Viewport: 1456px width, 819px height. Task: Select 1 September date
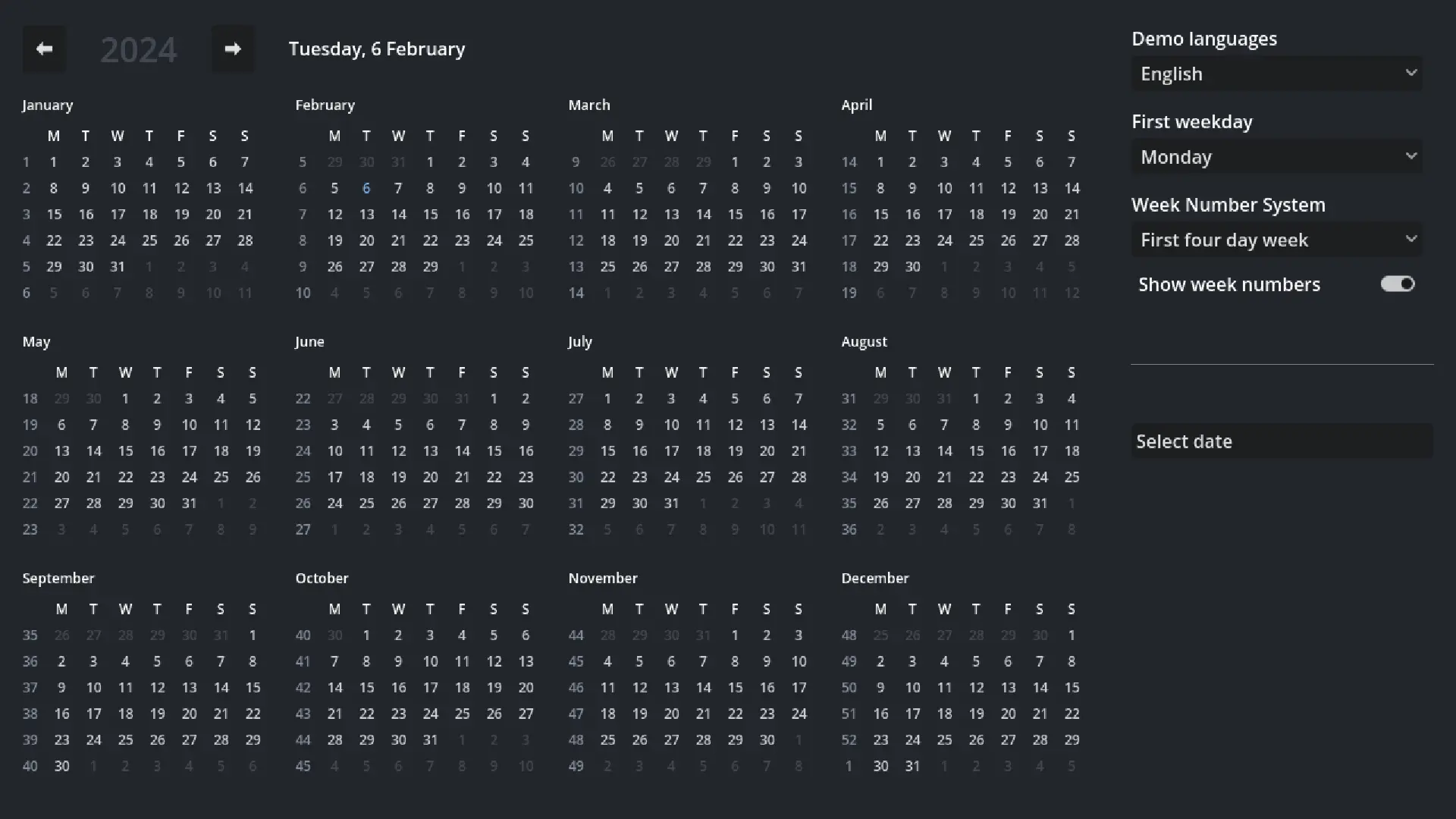point(253,635)
